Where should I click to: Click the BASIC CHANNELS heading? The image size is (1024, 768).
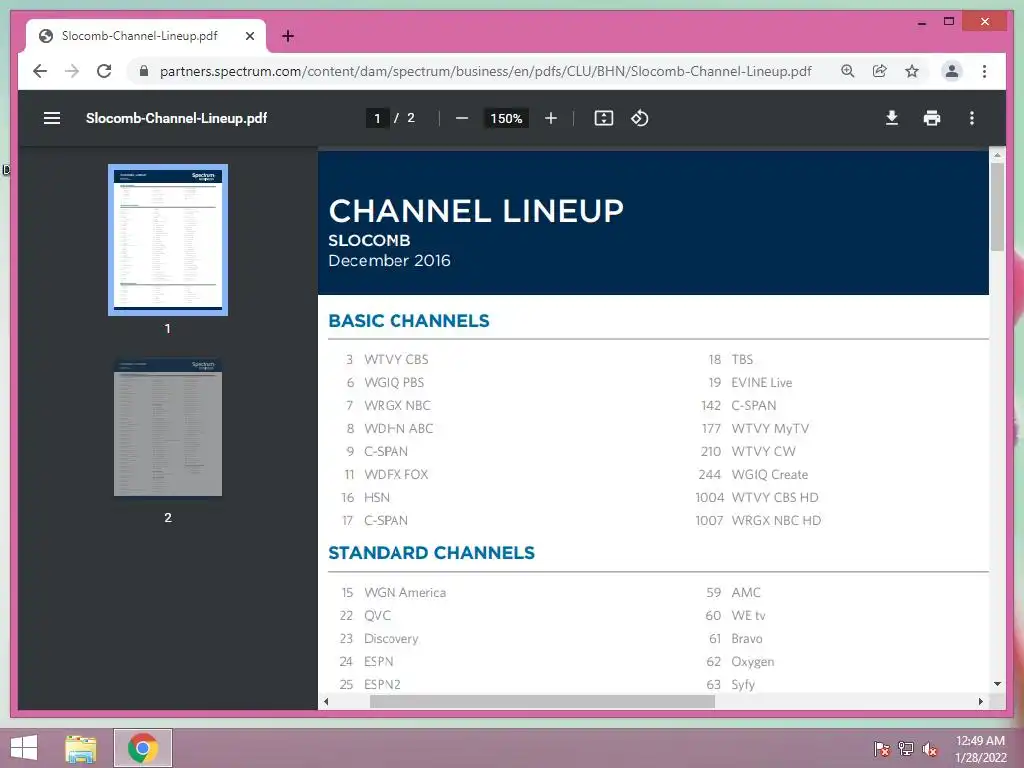pyautogui.click(x=409, y=321)
